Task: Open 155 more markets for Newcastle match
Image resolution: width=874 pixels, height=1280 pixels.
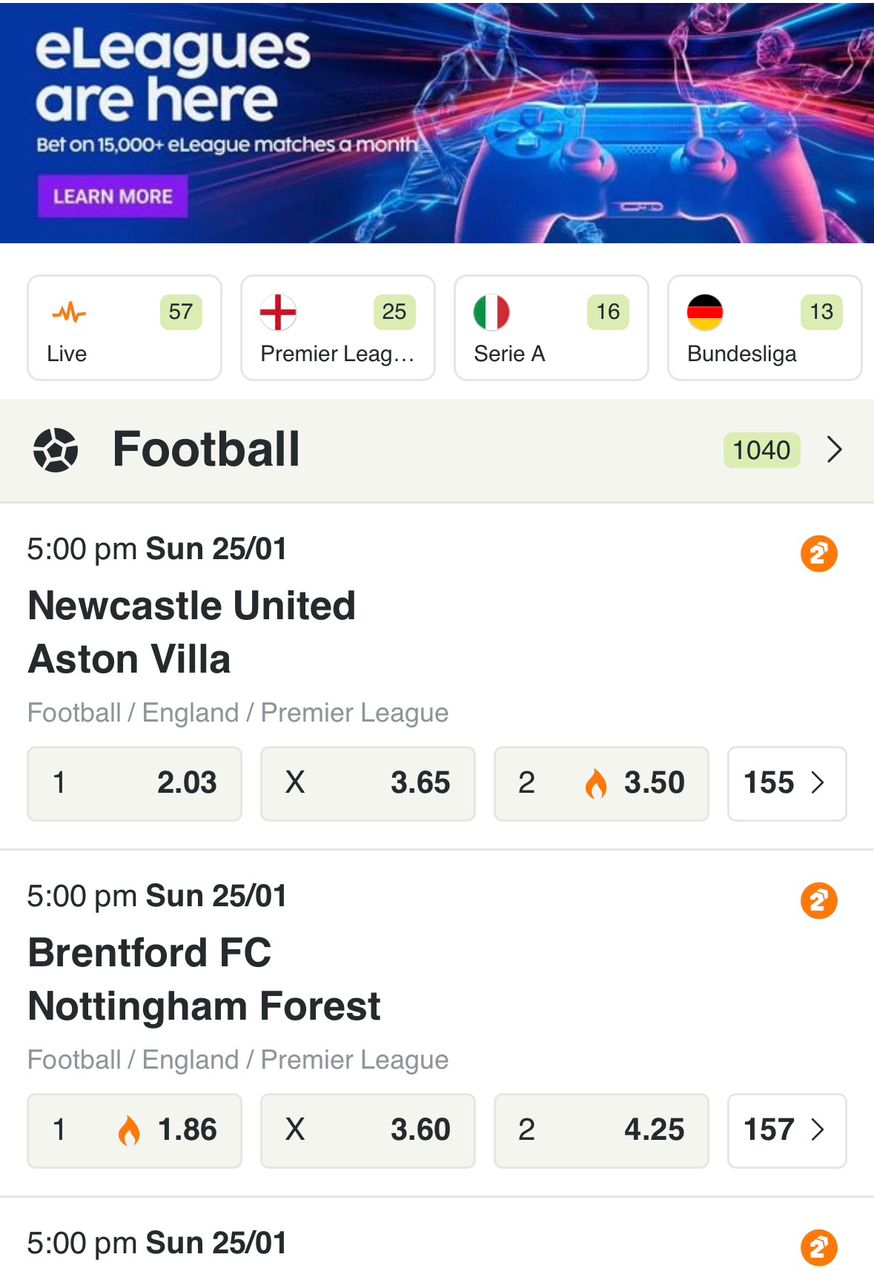Action: point(786,783)
